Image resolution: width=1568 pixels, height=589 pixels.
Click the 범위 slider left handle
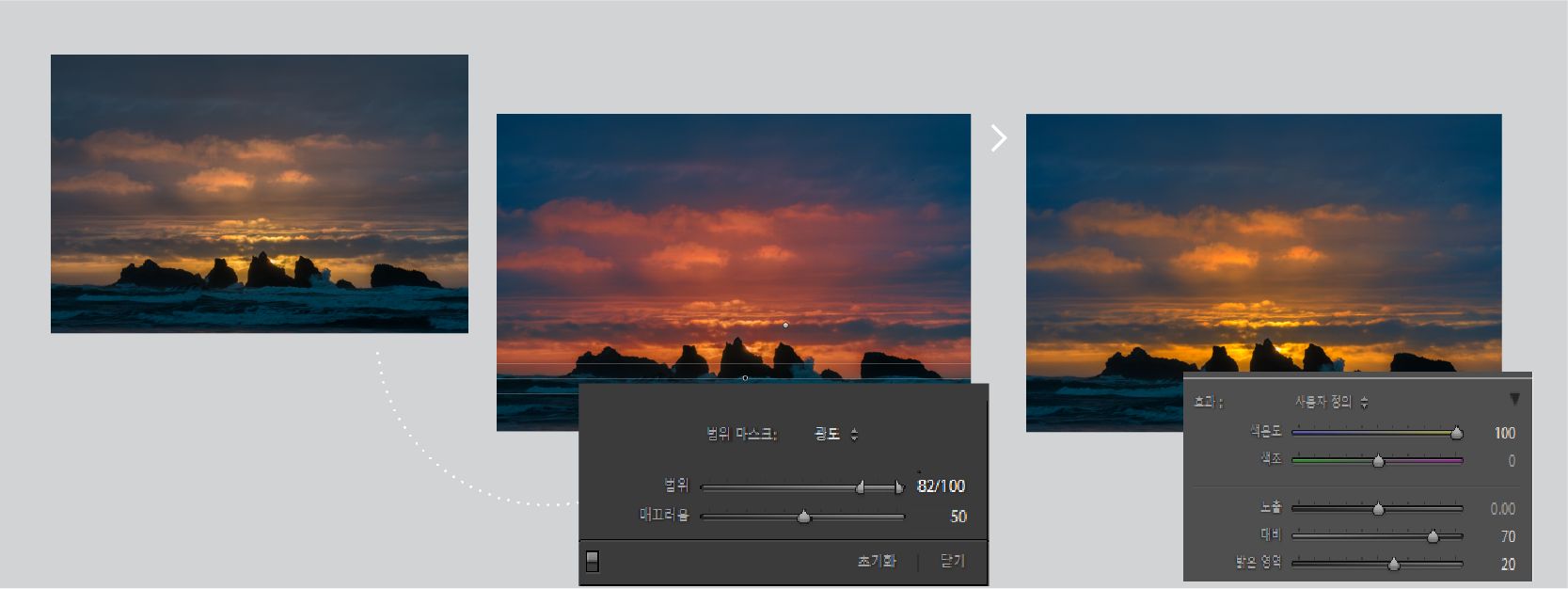tap(860, 486)
